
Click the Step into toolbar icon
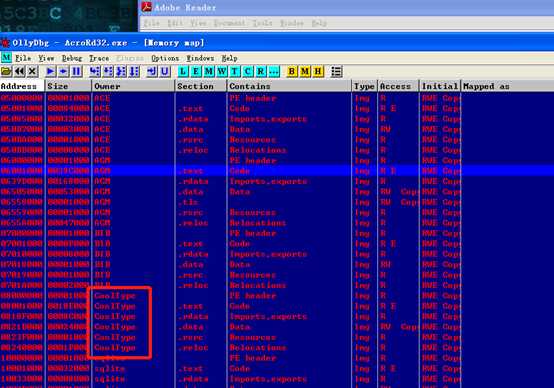pyautogui.click(x=95, y=72)
